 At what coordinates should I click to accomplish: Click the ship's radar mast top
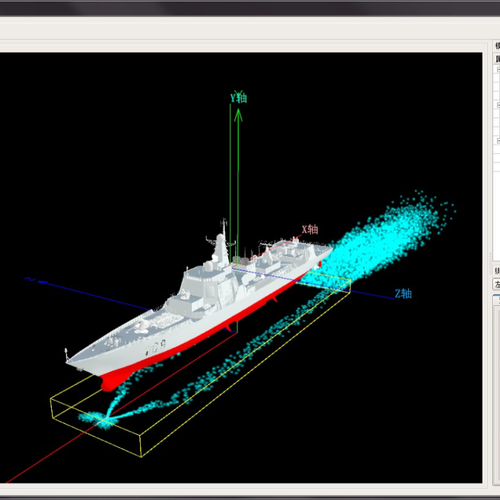coord(224,223)
